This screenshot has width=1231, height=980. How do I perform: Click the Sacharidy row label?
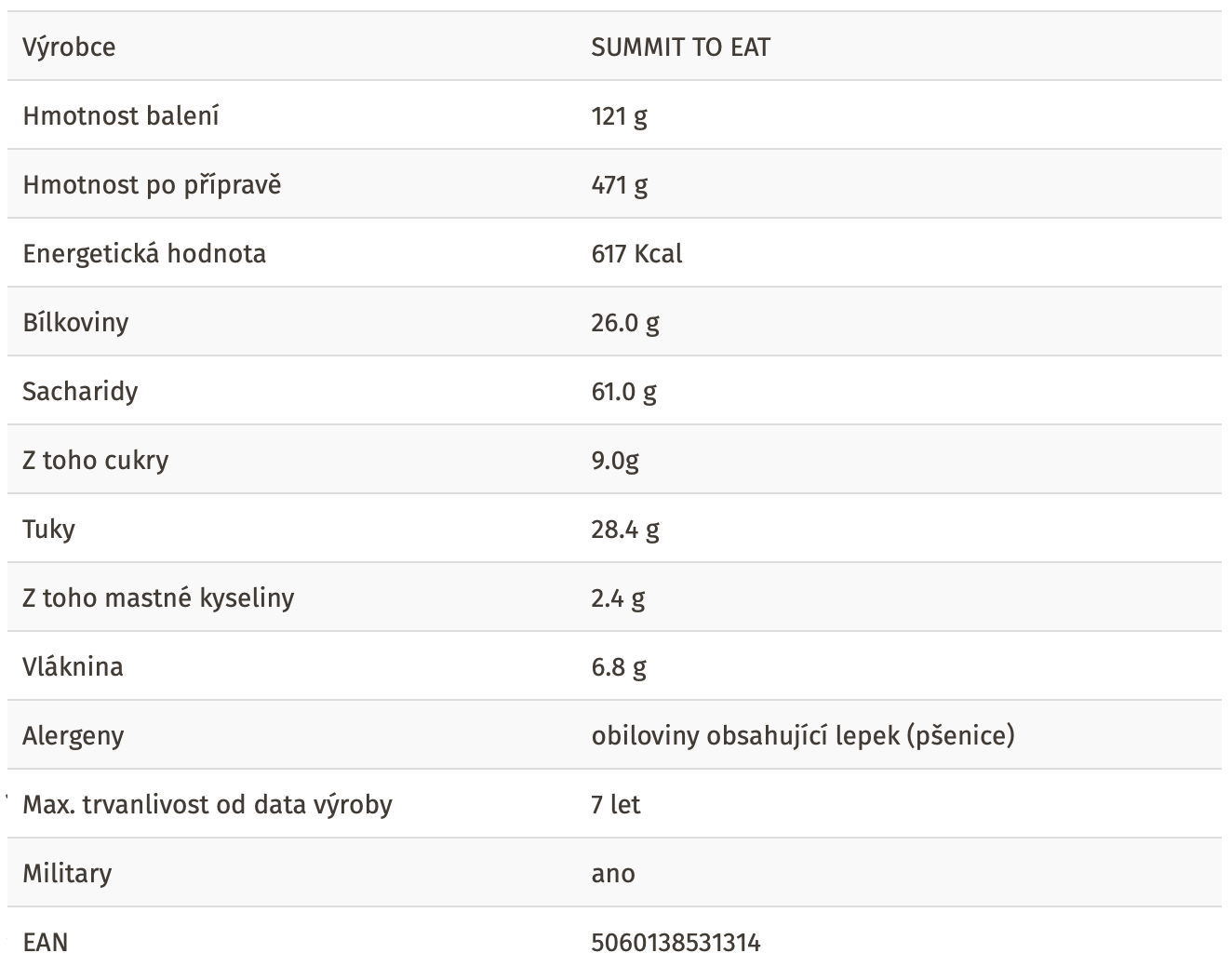80,391
